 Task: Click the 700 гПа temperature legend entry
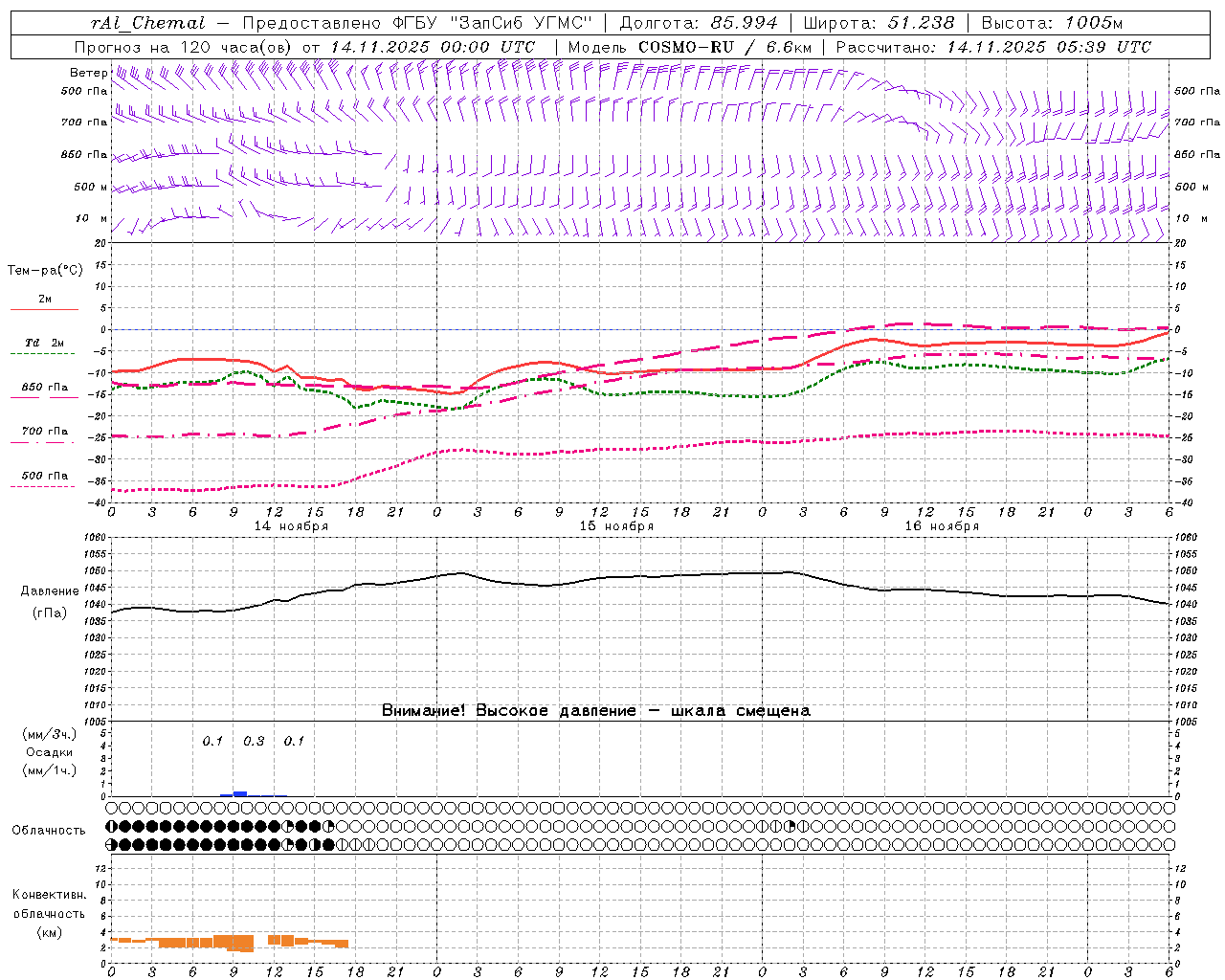(45, 432)
